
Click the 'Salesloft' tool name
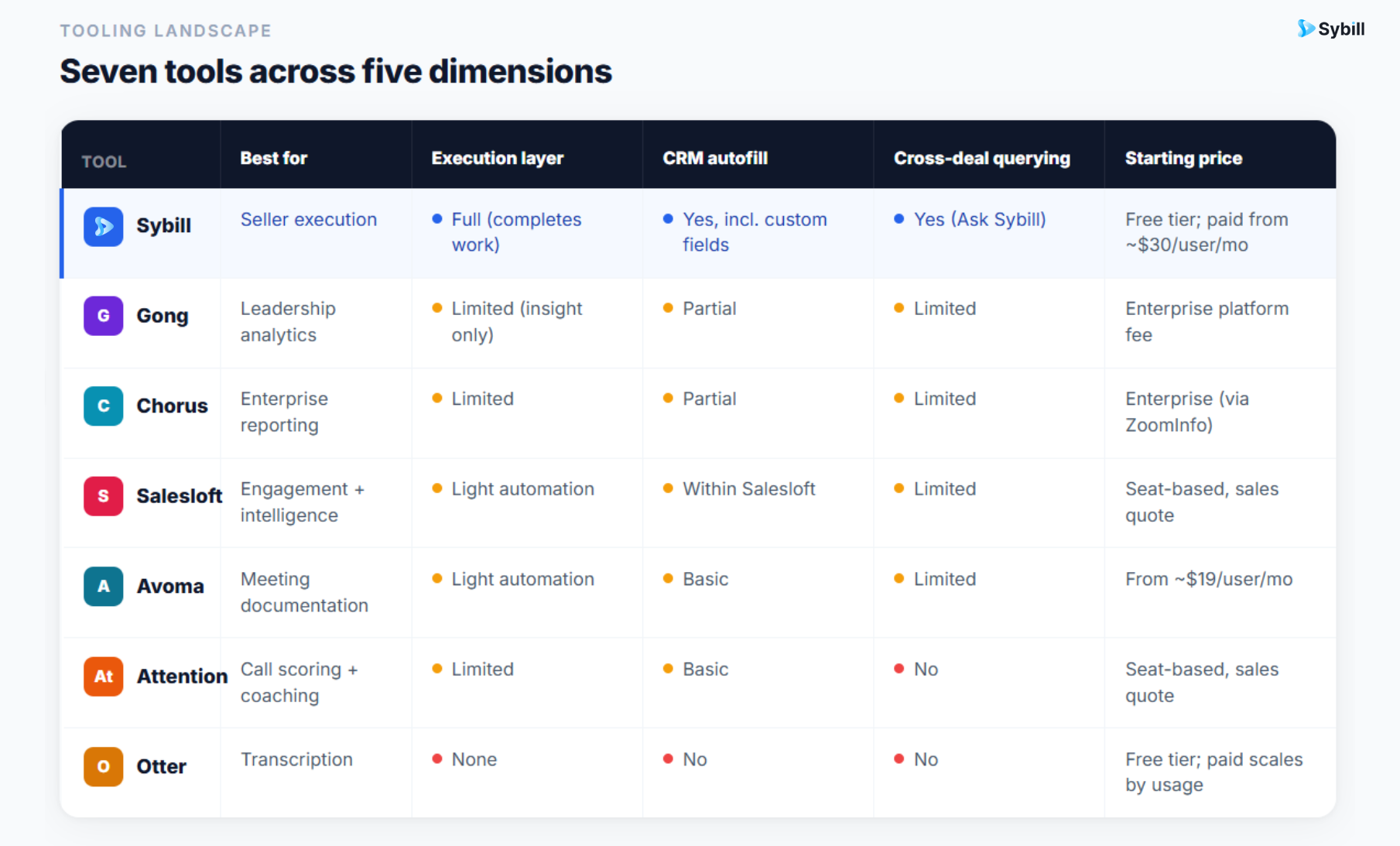[180, 496]
